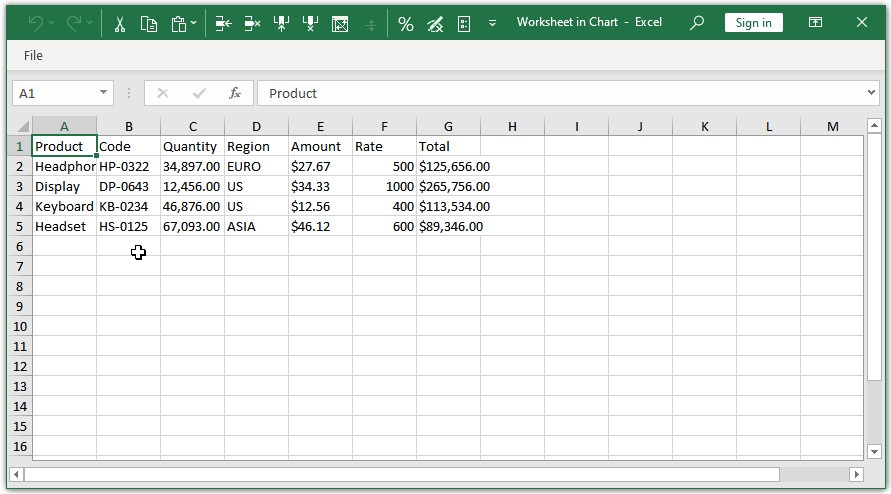The width and height of the screenshot is (891, 494).
Task: Click the Paste clipboard icon
Action: [x=179, y=24]
